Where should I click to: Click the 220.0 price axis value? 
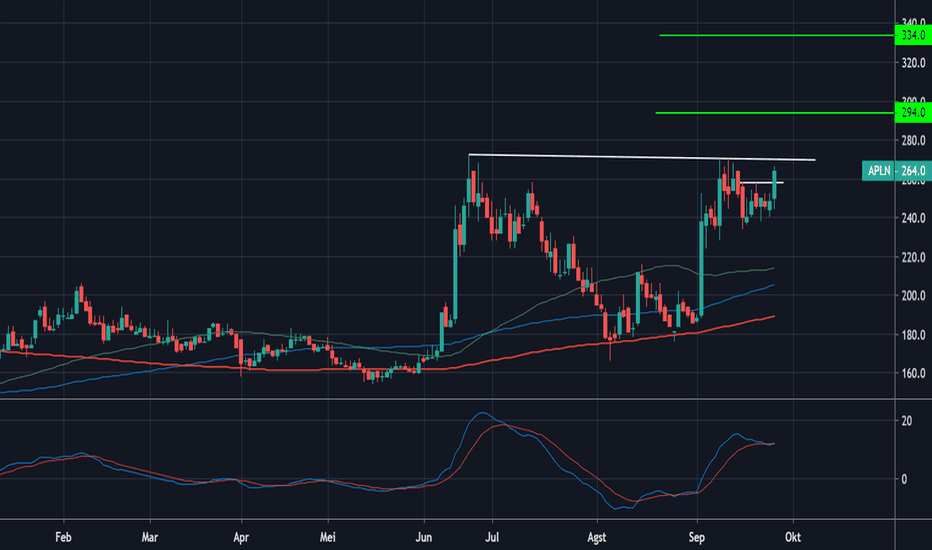coord(913,257)
